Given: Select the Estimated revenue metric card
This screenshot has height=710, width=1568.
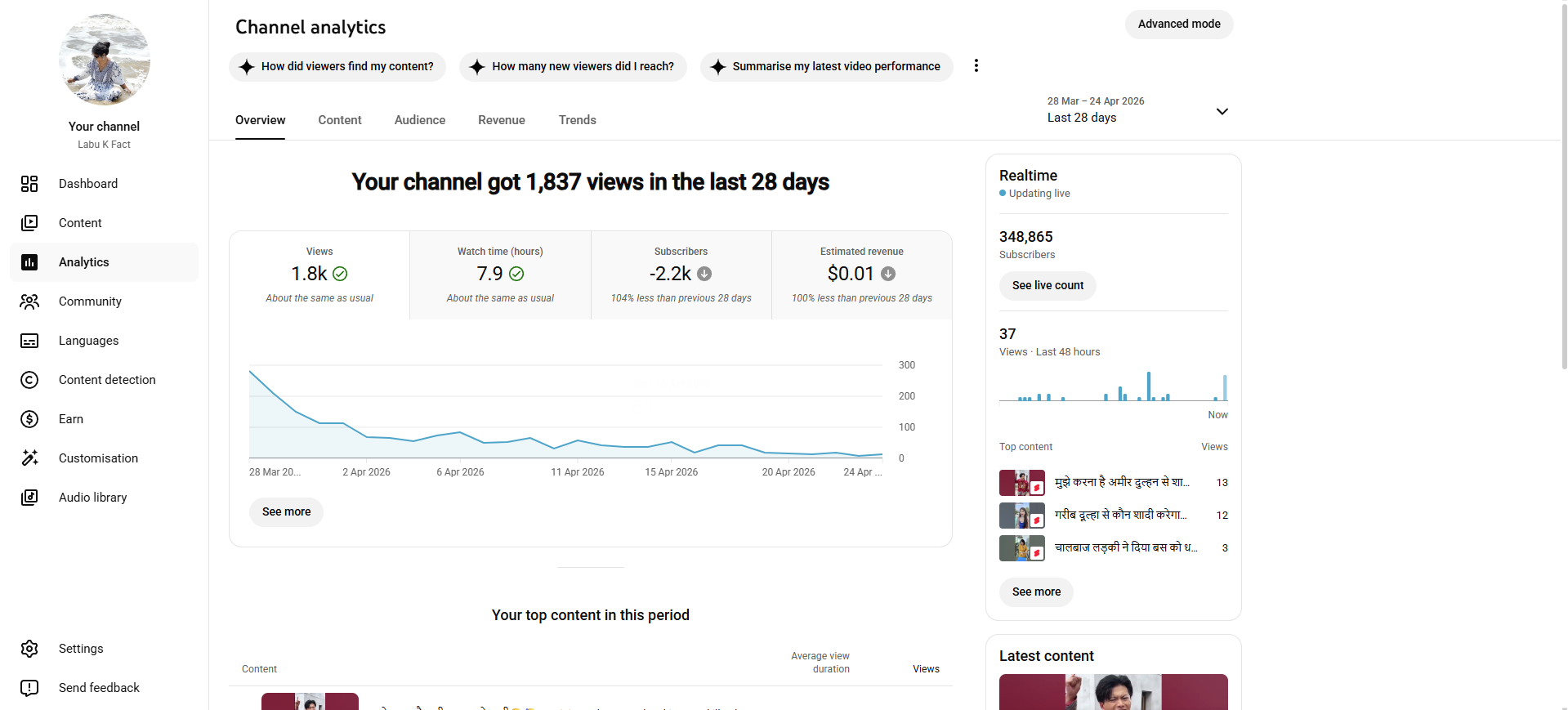Looking at the screenshot, I should (x=862, y=275).
